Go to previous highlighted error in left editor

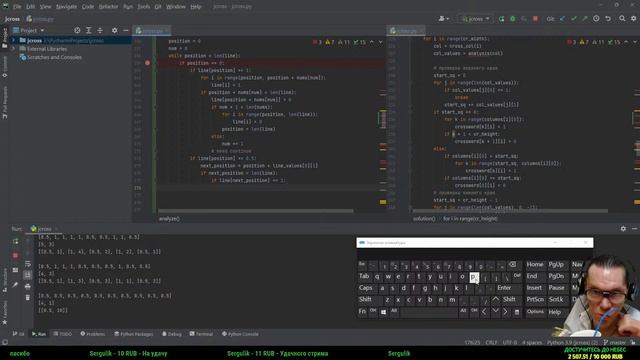coord(371,42)
